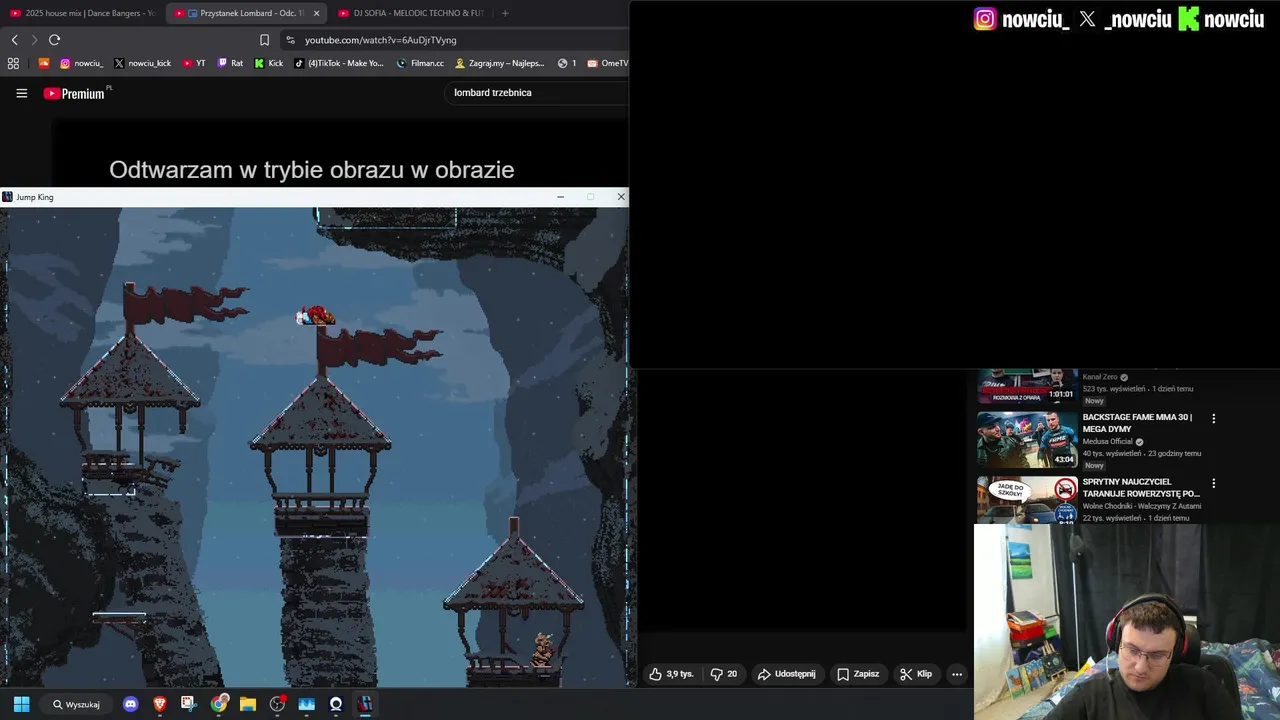
Task: Switch to the DJ SOFIA Melodic Techno tab
Action: 410,13
